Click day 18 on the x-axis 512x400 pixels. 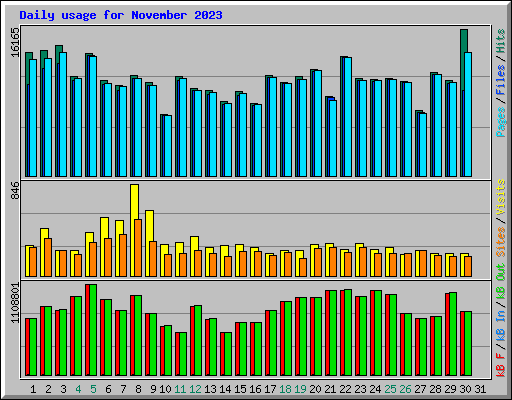coord(285,389)
